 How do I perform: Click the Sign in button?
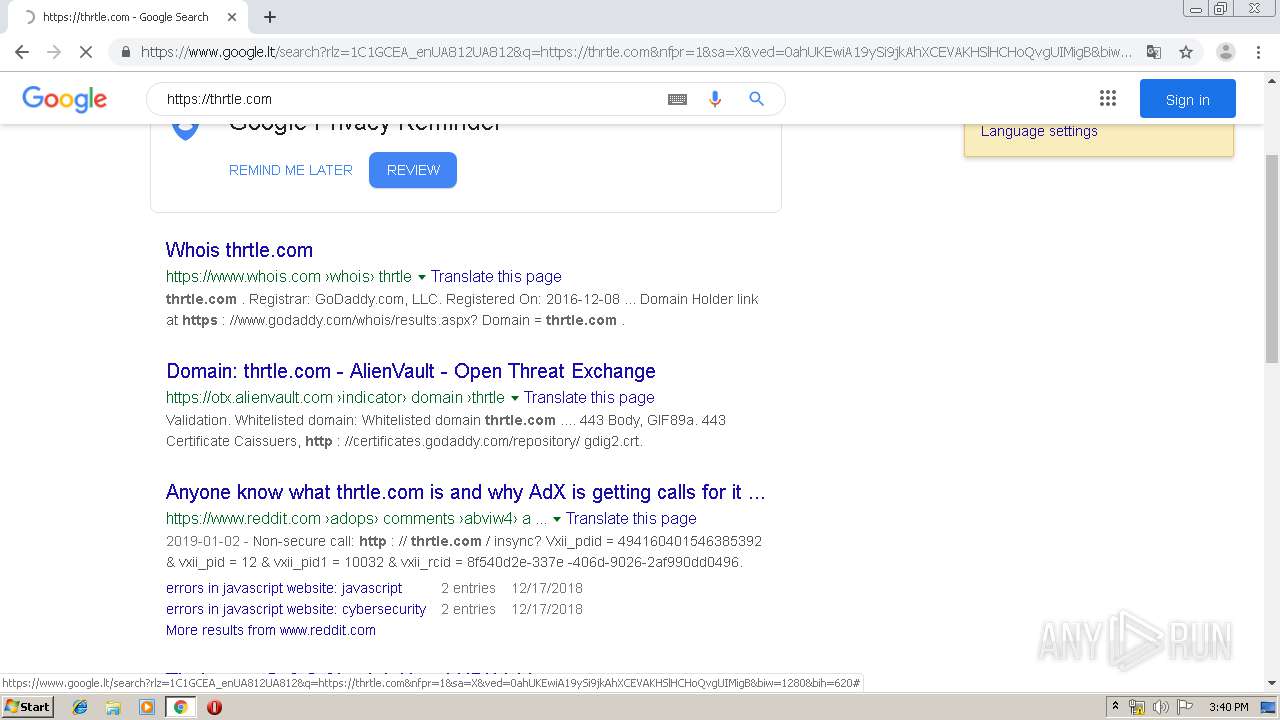point(1187,99)
